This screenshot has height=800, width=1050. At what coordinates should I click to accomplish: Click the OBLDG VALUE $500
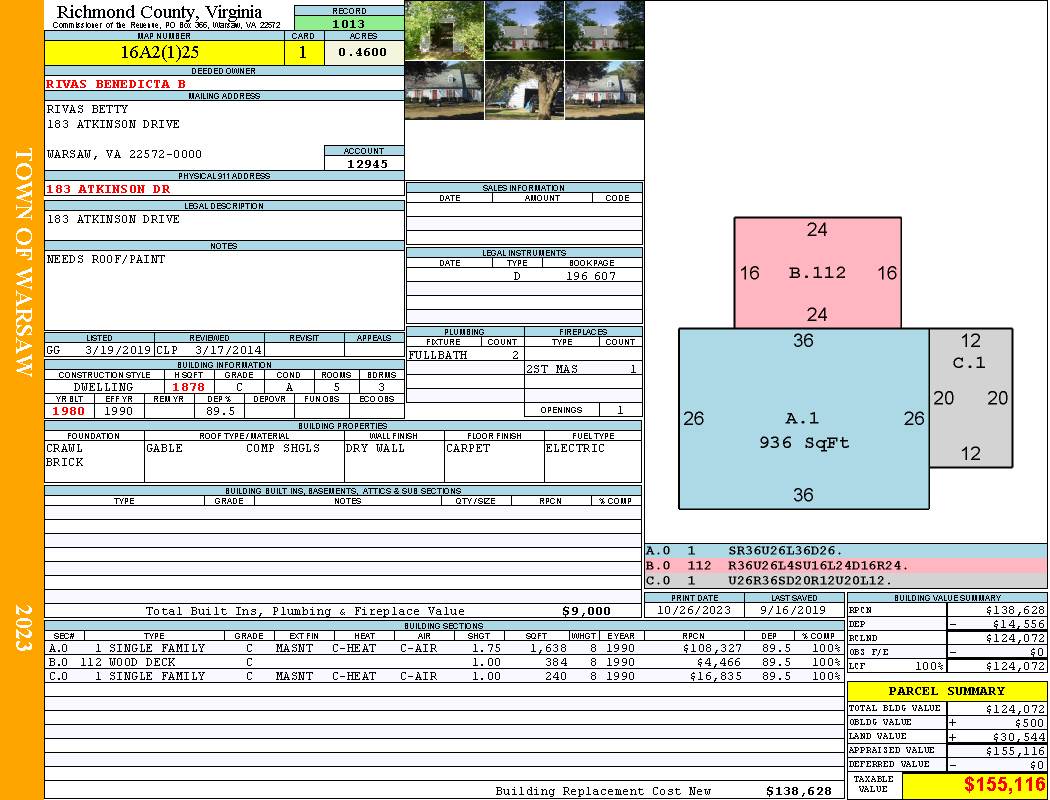tap(1029, 723)
